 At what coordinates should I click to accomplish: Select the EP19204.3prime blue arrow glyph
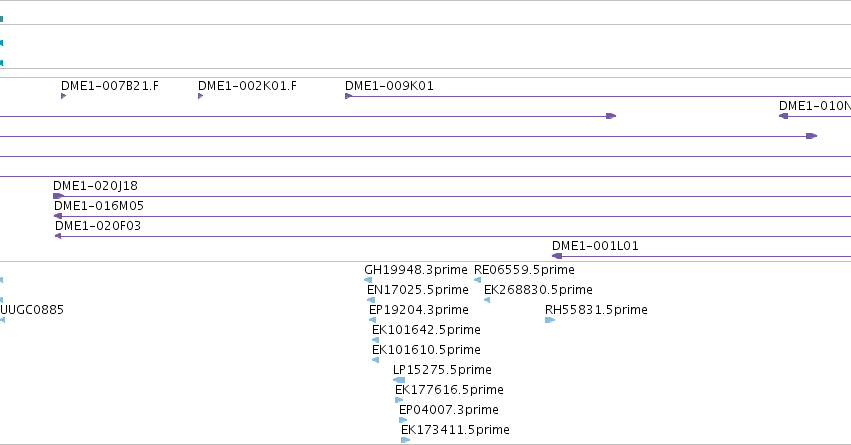[x=372, y=320]
